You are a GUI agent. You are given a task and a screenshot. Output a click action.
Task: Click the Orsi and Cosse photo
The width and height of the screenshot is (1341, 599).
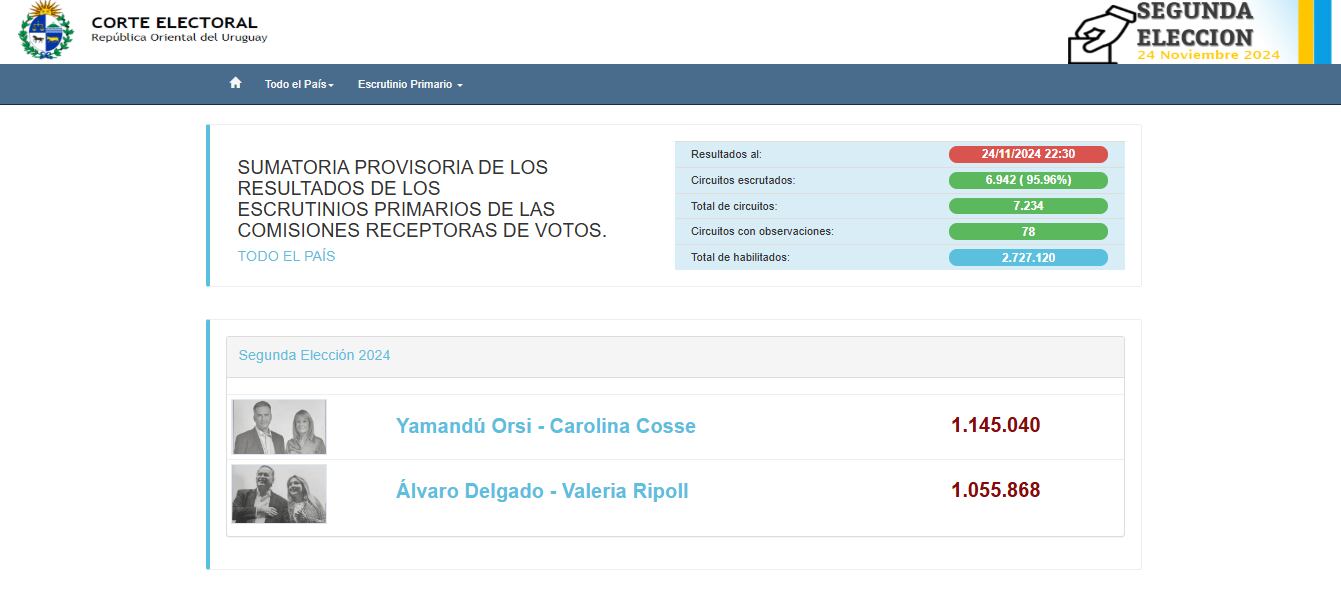(279, 427)
